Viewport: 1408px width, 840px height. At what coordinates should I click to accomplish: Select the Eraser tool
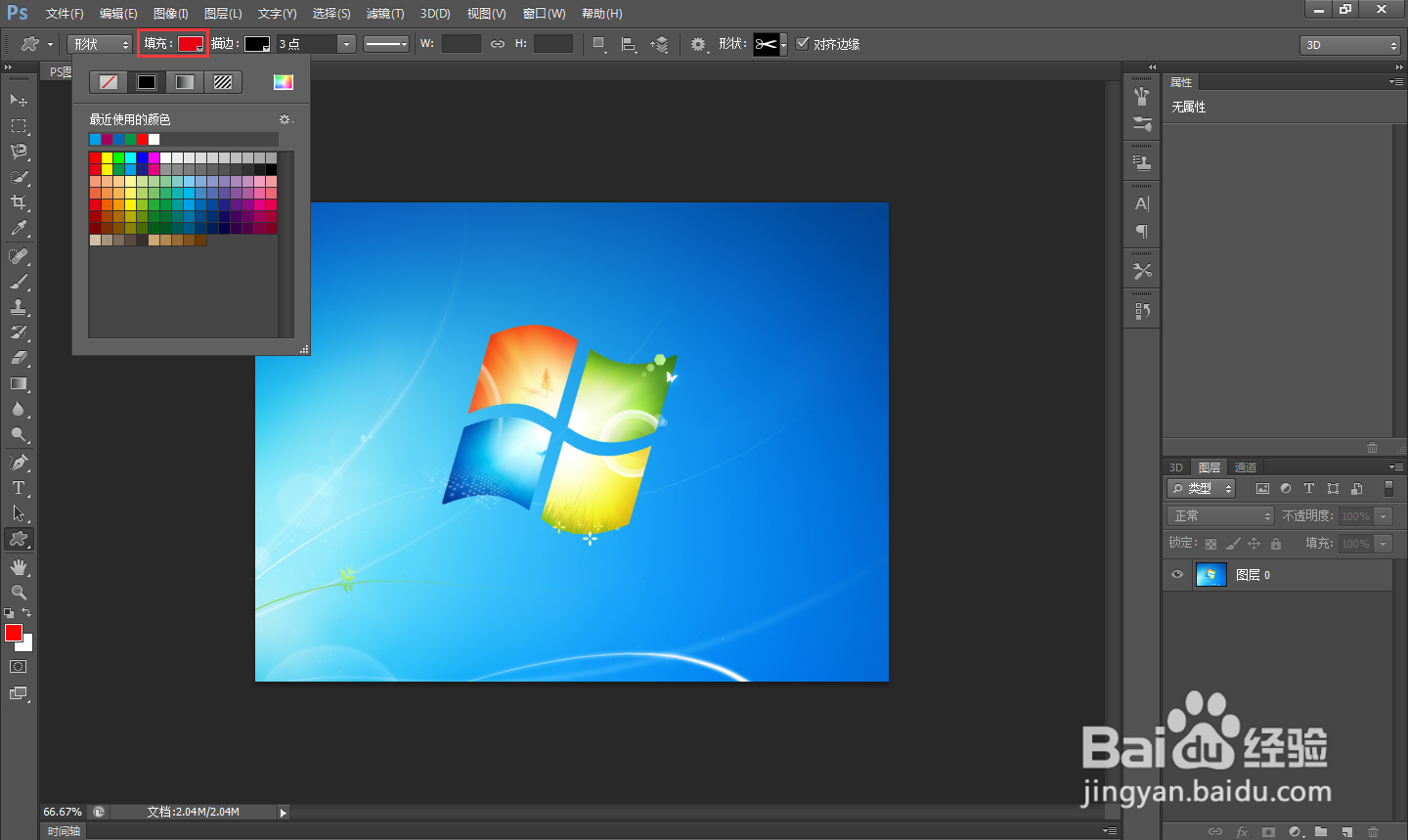coord(18,358)
